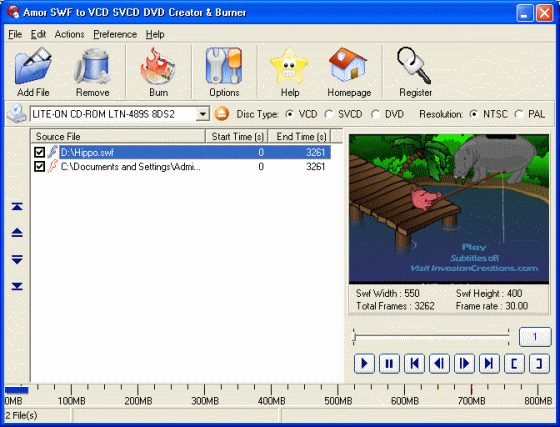The image size is (560, 427).
Task: Click the Register key icon
Action: [414, 66]
